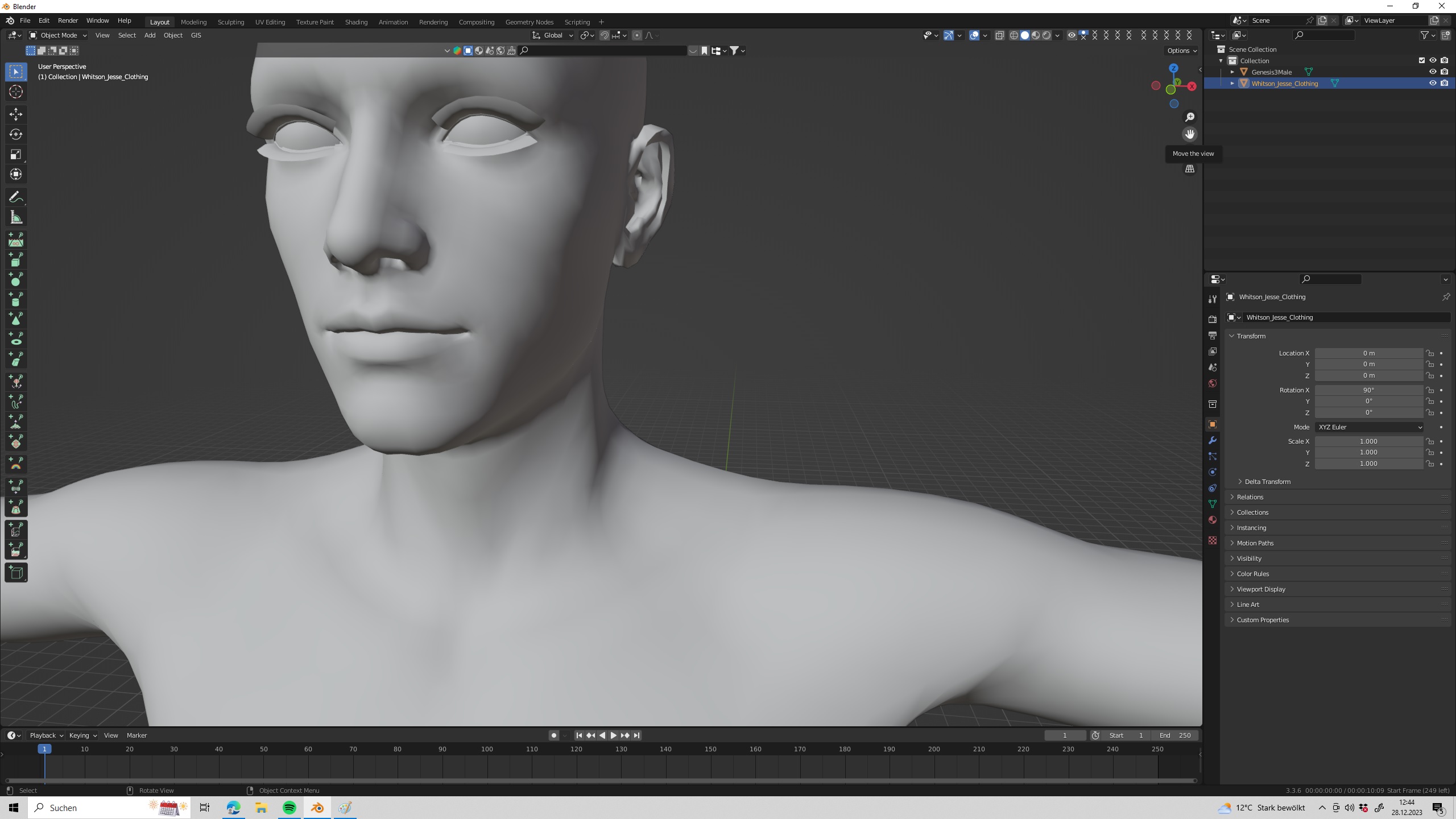1456x819 pixels.
Task: Open the Object Mode dropdown
Action: coord(58,35)
